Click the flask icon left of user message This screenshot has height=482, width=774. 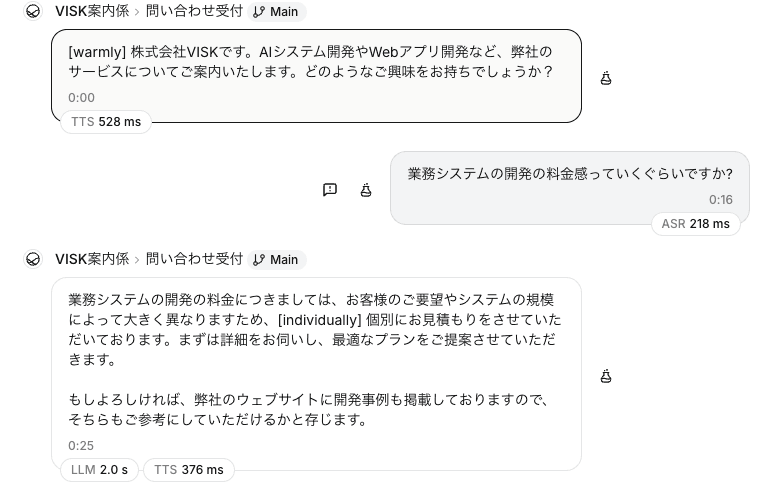(x=366, y=190)
